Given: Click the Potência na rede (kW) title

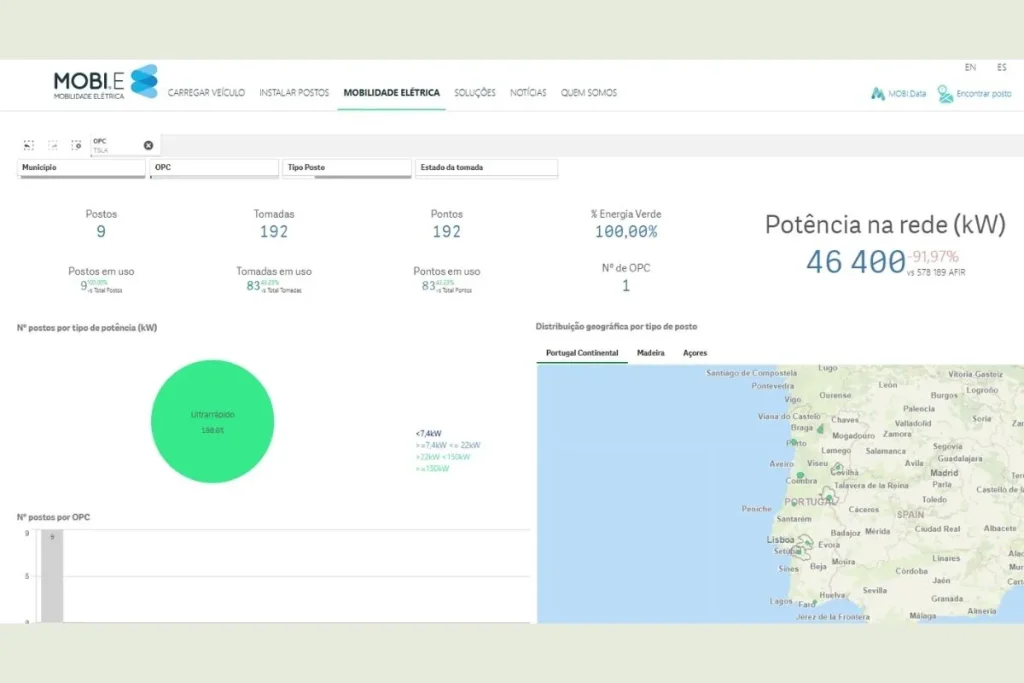Looking at the screenshot, I should click(885, 225).
